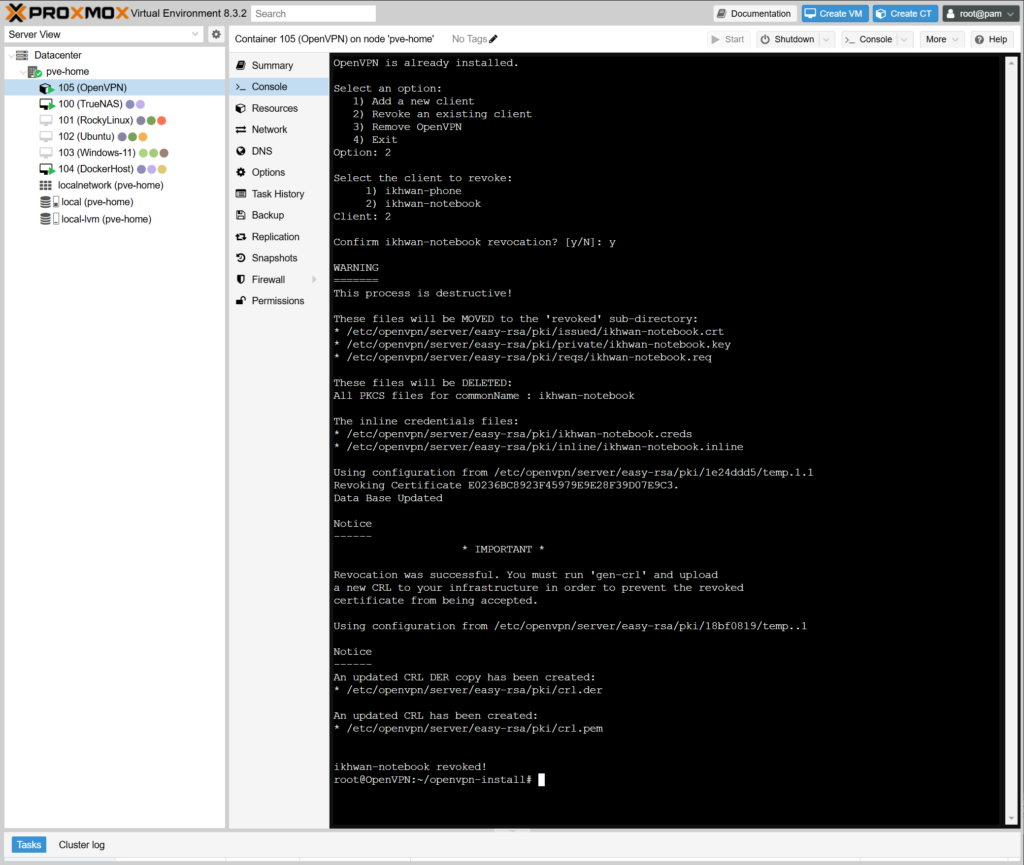Click the Create VM button
This screenshot has height=865, width=1024.
tap(833, 13)
